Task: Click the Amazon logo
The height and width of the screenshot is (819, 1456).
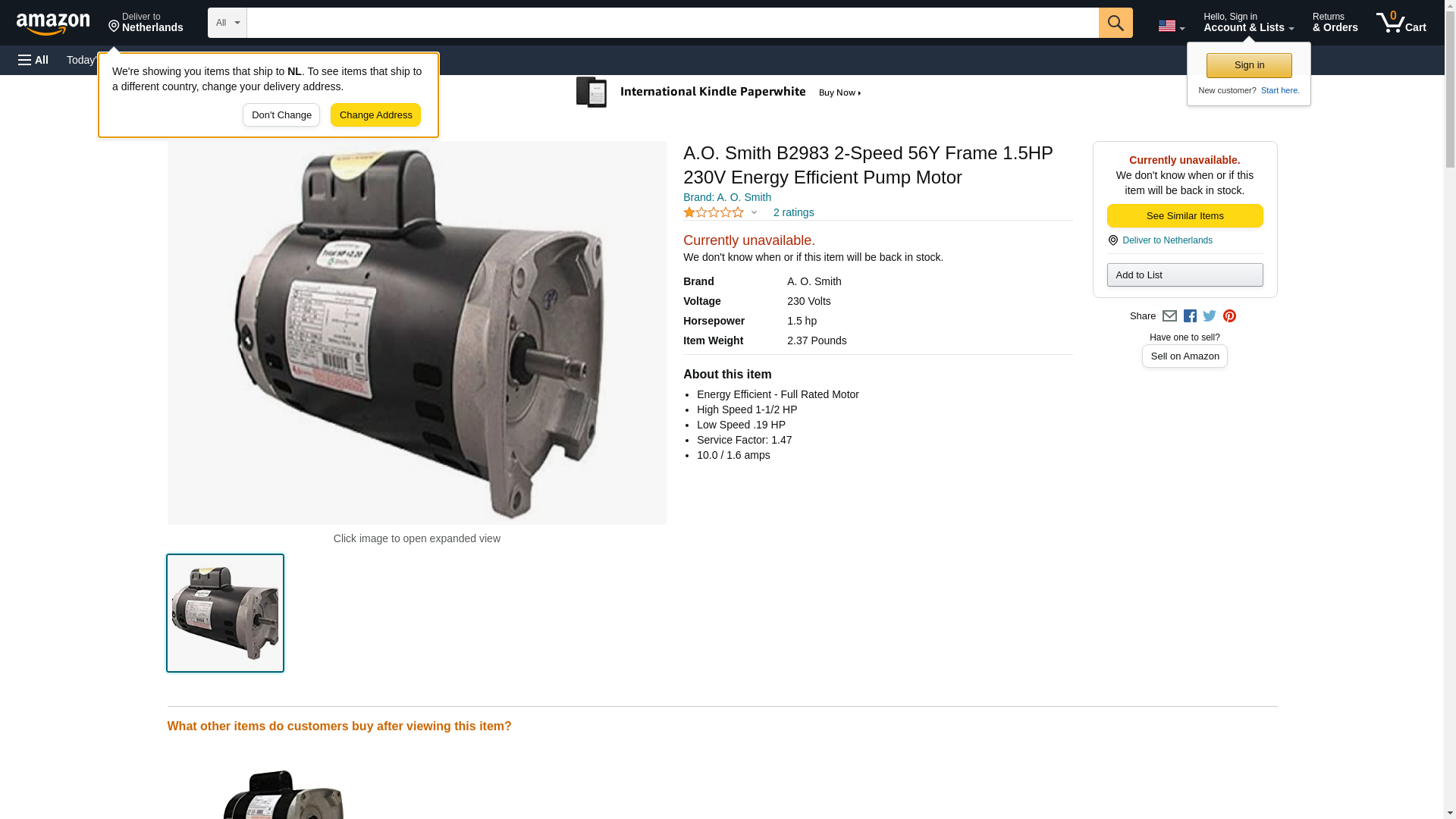Action: pos(53,23)
